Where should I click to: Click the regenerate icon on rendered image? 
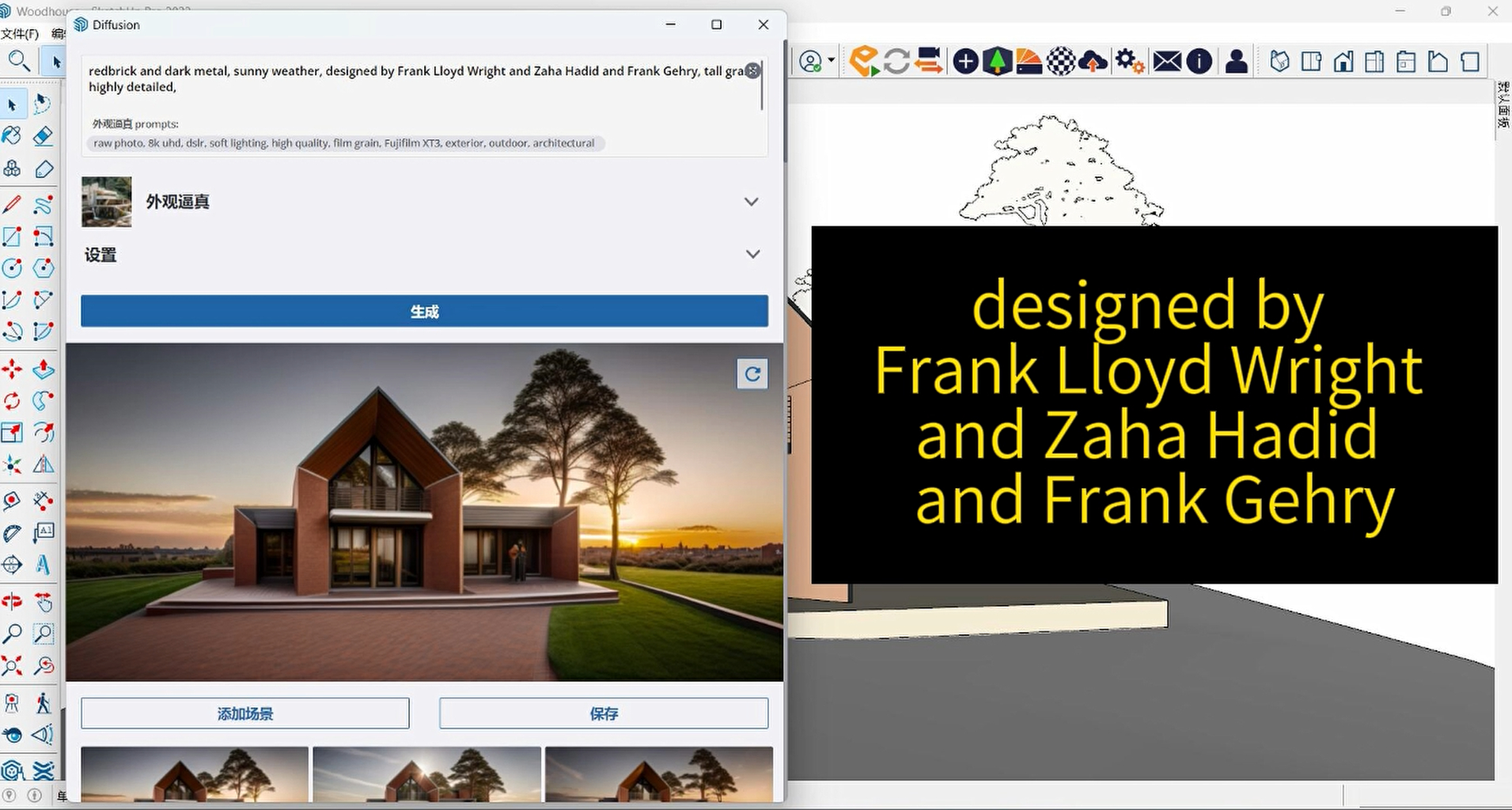click(752, 374)
